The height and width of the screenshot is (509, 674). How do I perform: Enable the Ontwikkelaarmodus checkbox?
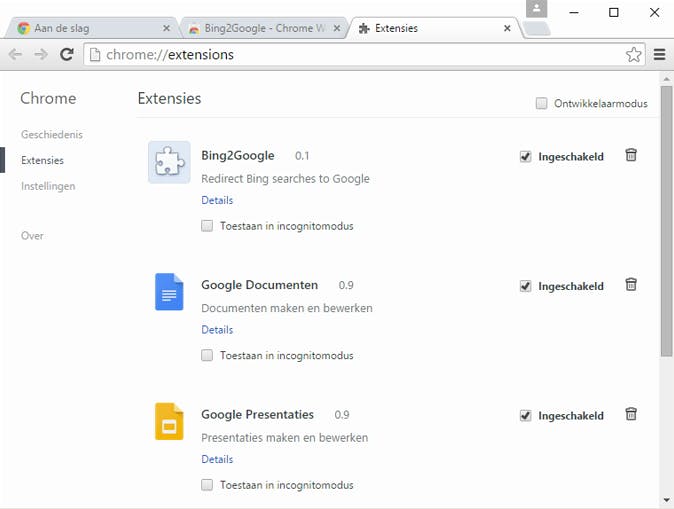tap(542, 103)
